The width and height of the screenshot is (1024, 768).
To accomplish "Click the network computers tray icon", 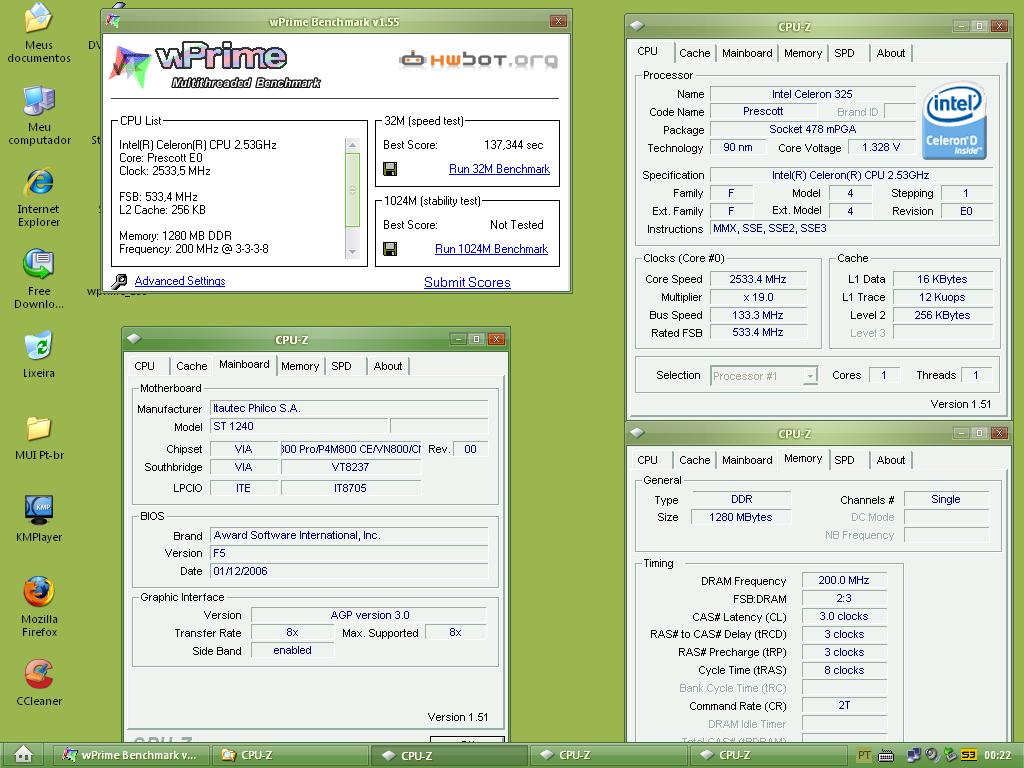I will click(x=914, y=755).
